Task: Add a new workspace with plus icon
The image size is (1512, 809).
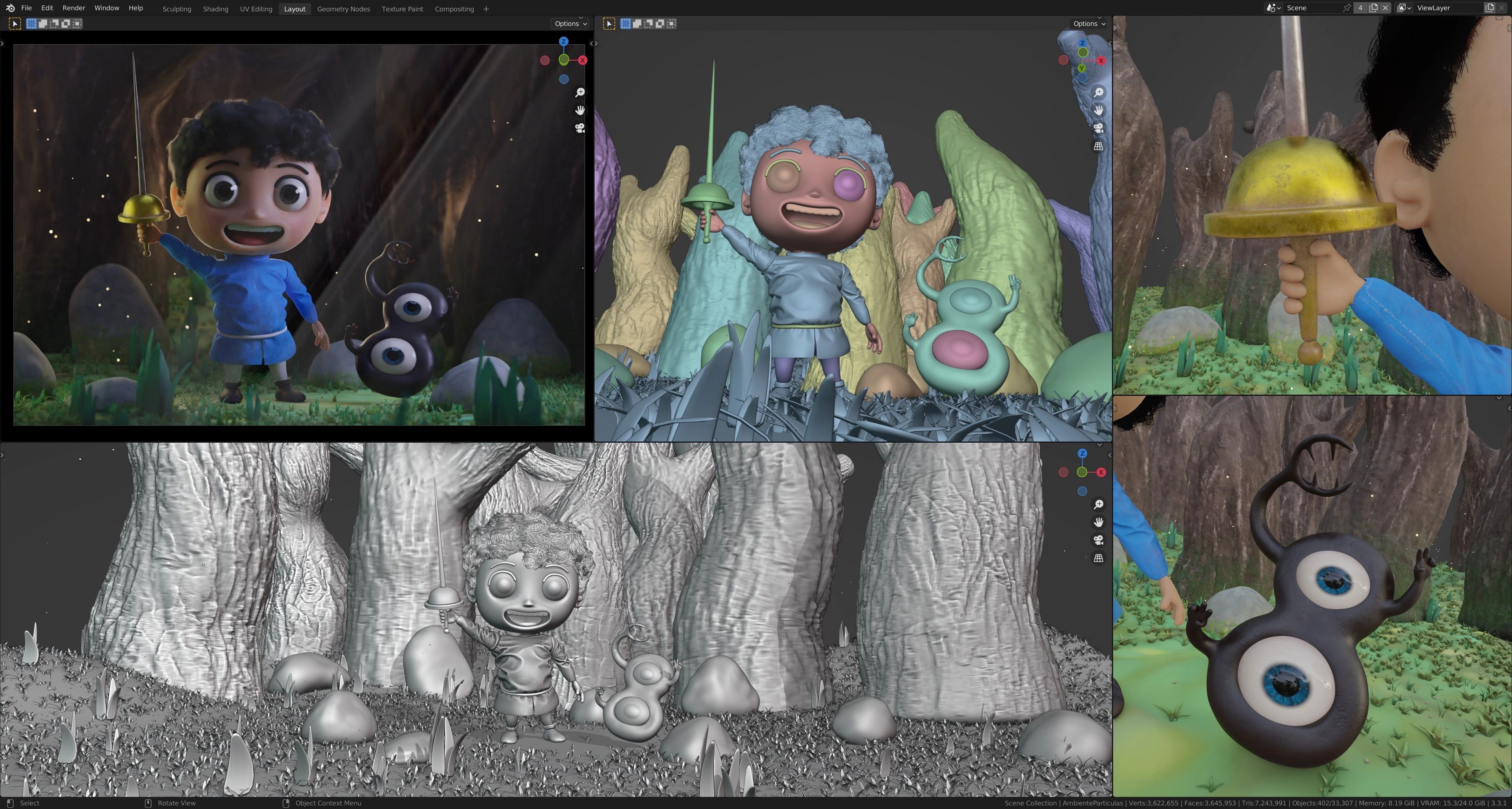Action: point(485,9)
